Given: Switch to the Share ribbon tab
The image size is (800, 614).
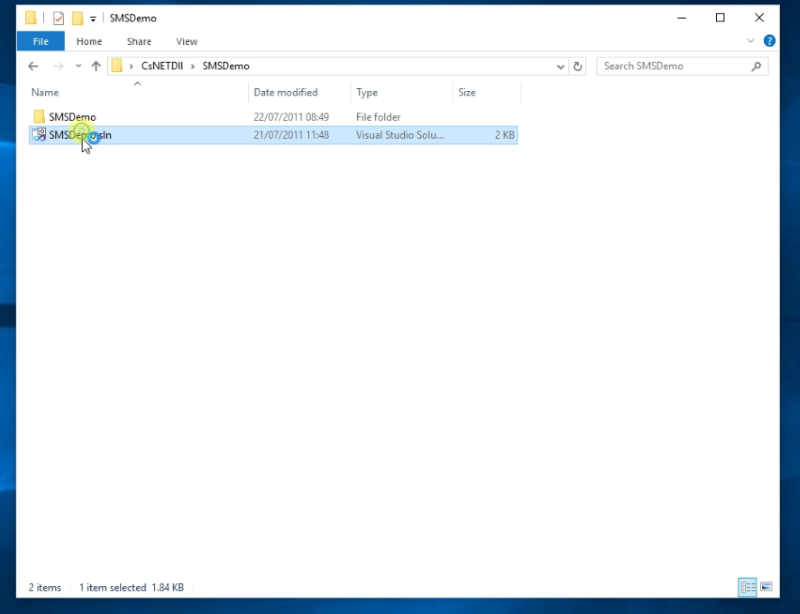Looking at the screenshot, I should tap(137, 41).
